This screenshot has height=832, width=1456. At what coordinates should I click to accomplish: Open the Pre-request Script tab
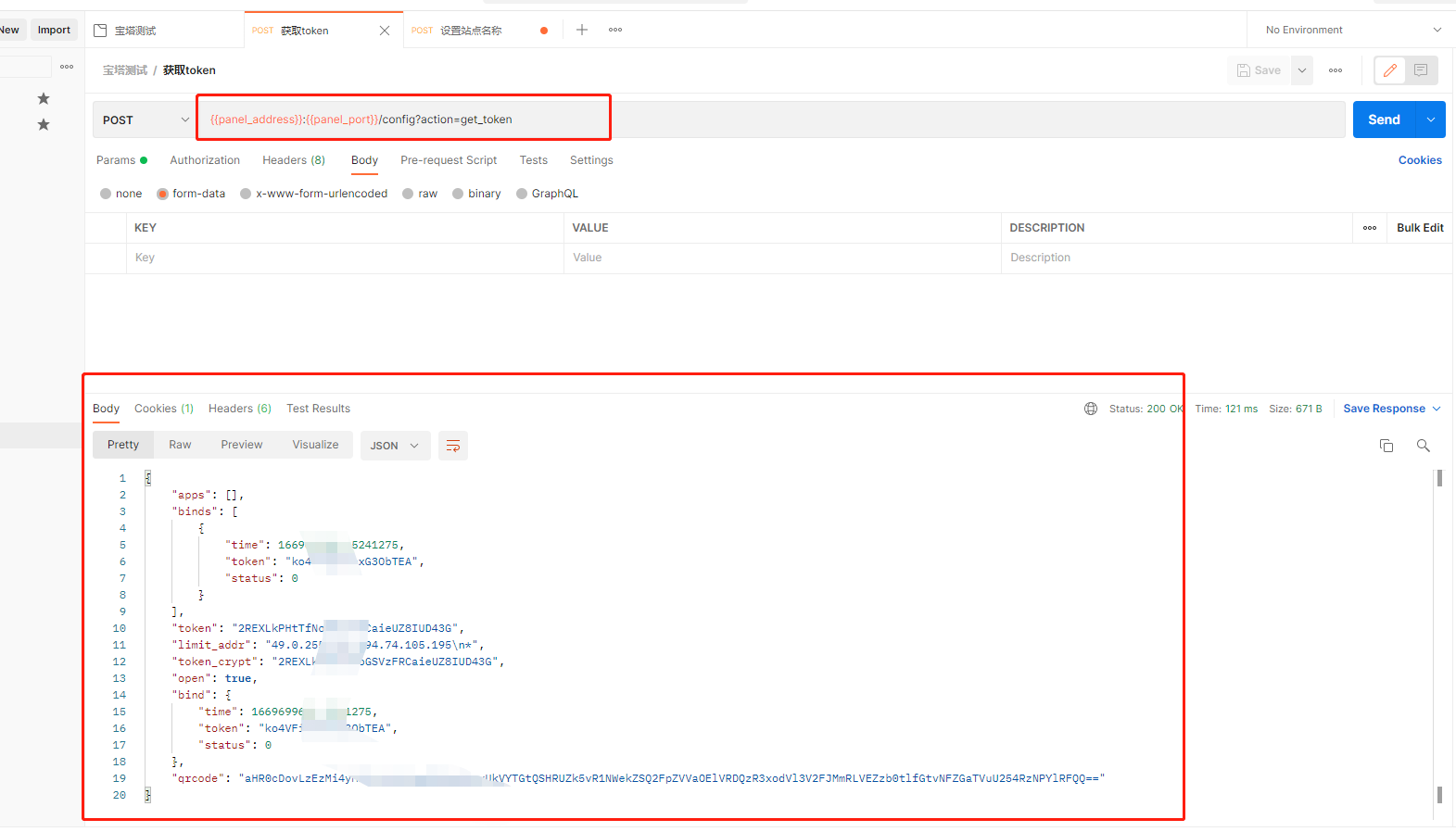[449, 160]
